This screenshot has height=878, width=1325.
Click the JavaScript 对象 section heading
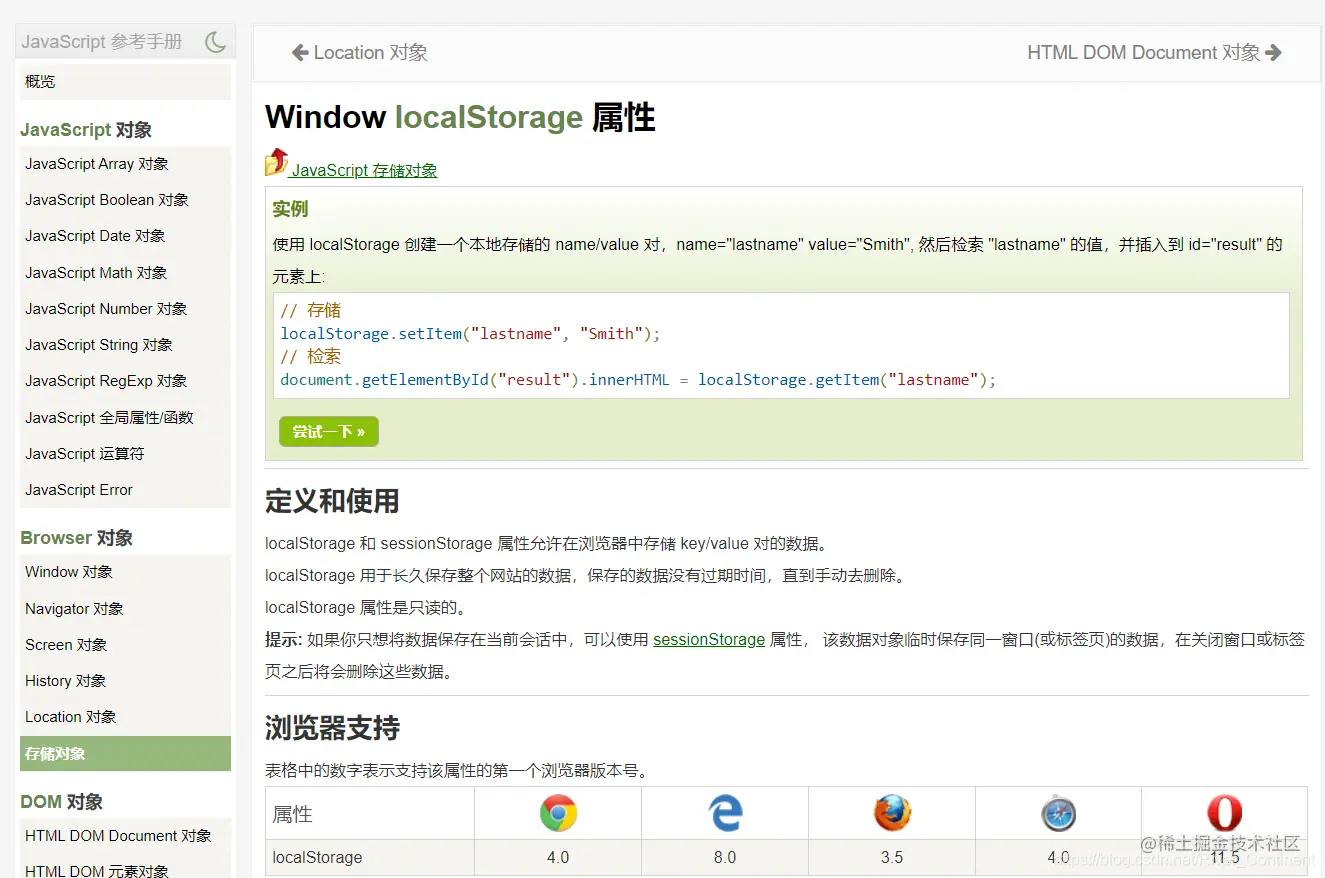(86, 130)
